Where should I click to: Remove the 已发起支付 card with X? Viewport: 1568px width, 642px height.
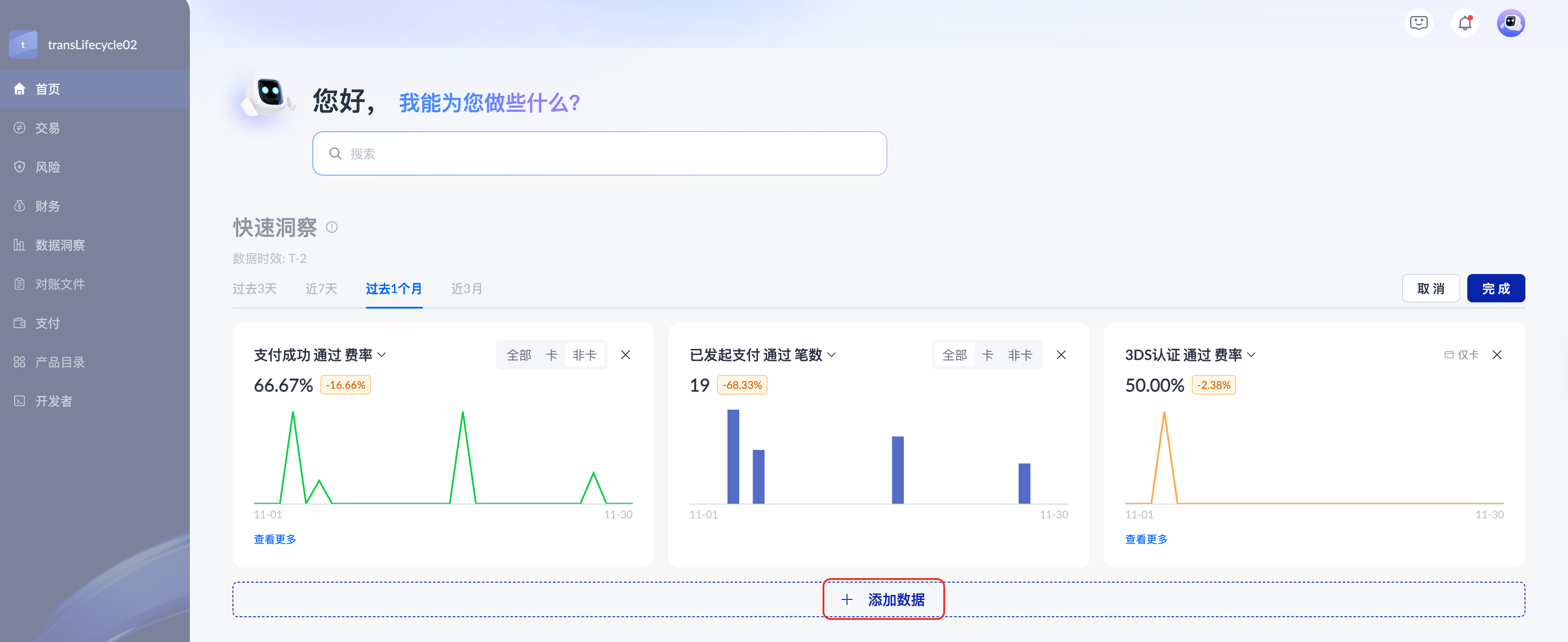click(1061, 355)
